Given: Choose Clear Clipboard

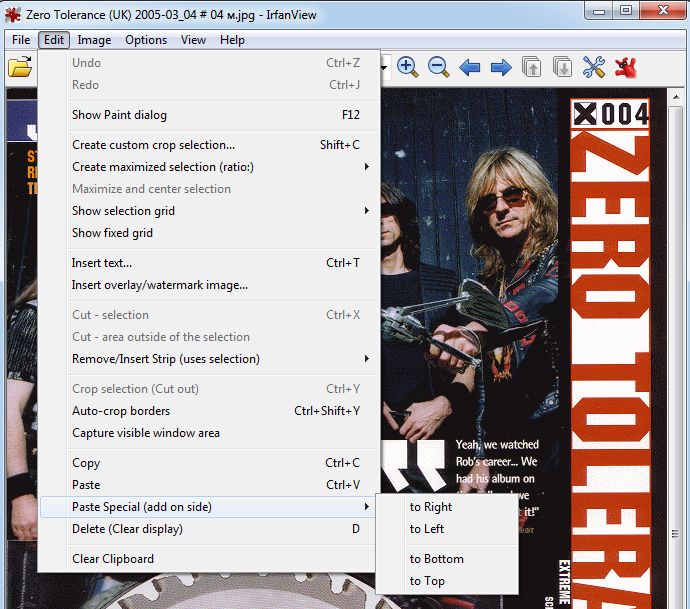Looking at the screenshot, I should pos(207,558).
